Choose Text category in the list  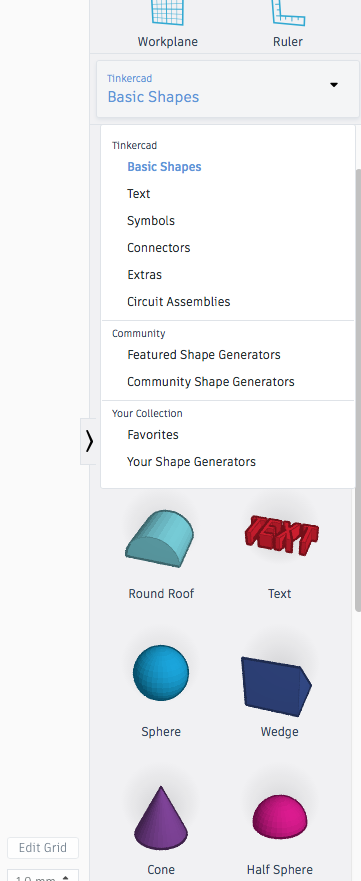coord(139,194)
